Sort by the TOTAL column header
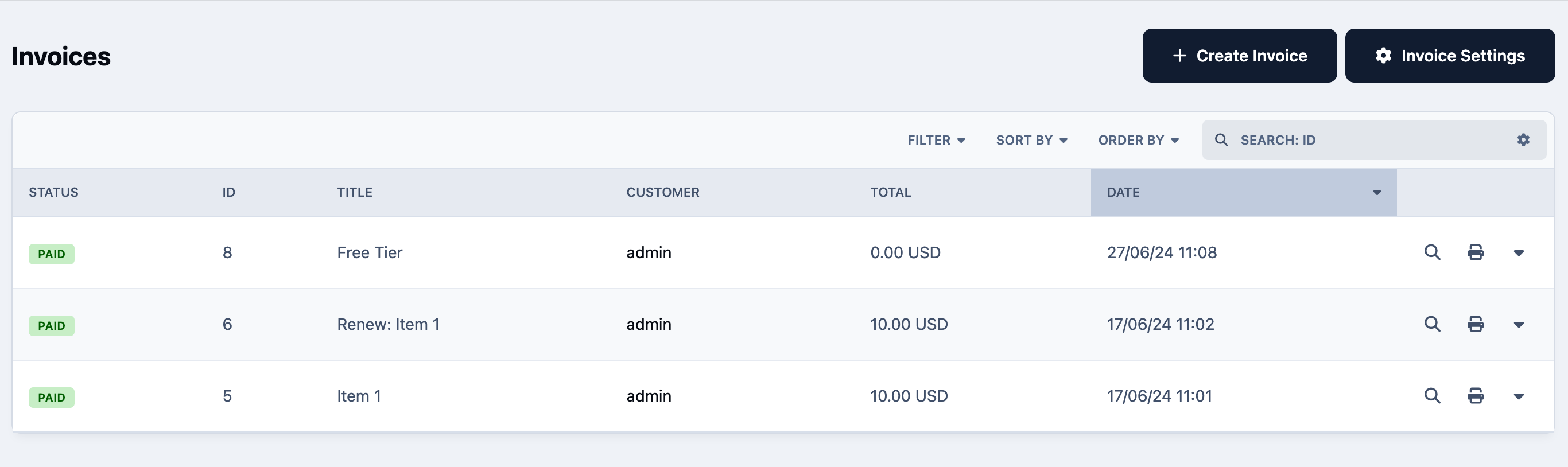The image size is (1568, 467). tap(891, 192)
